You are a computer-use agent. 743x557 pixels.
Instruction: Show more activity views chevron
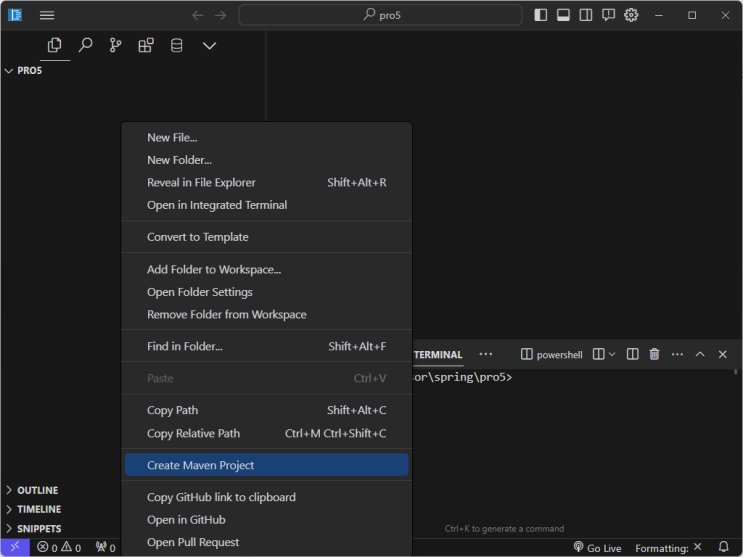[209, 46]
